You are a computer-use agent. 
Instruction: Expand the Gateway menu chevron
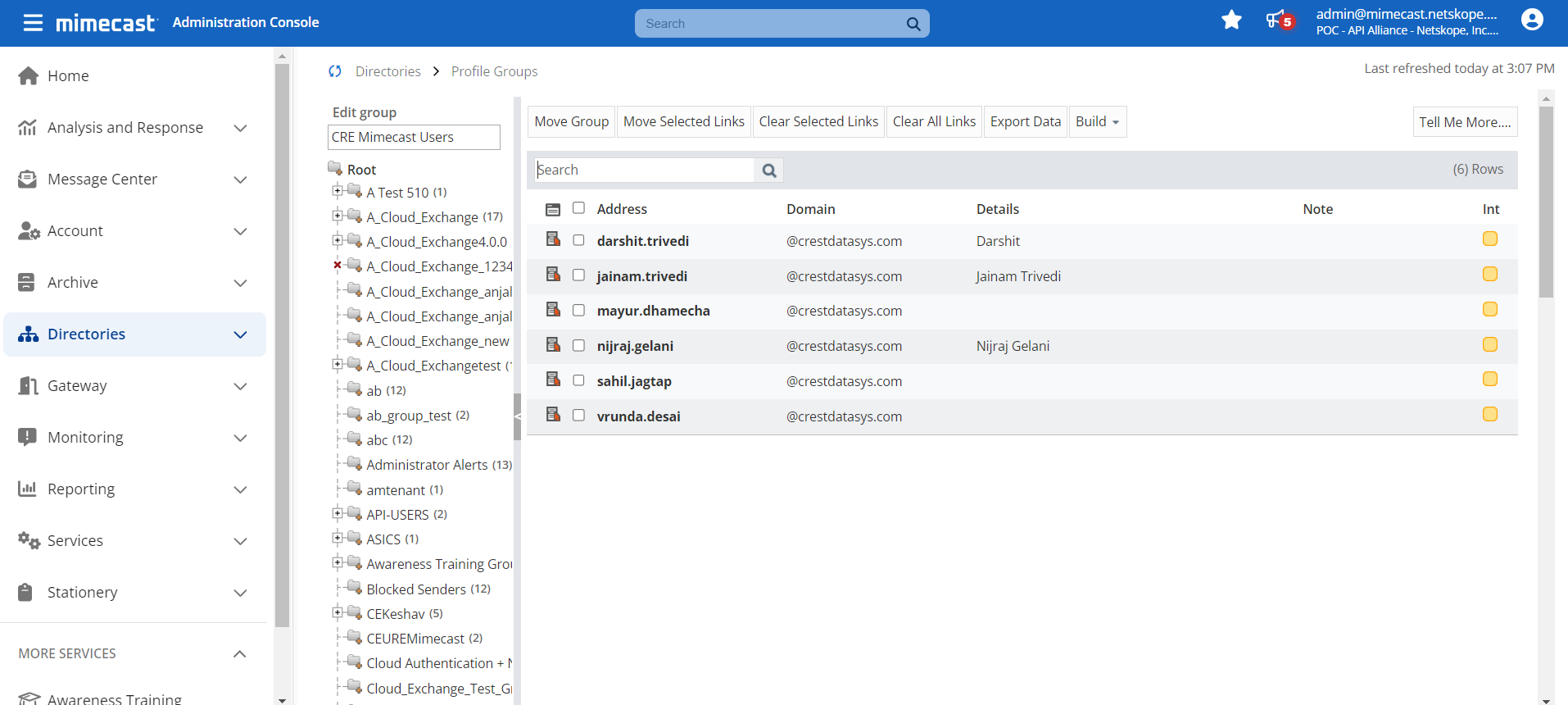pyautogui.click(x=240, y=386)
